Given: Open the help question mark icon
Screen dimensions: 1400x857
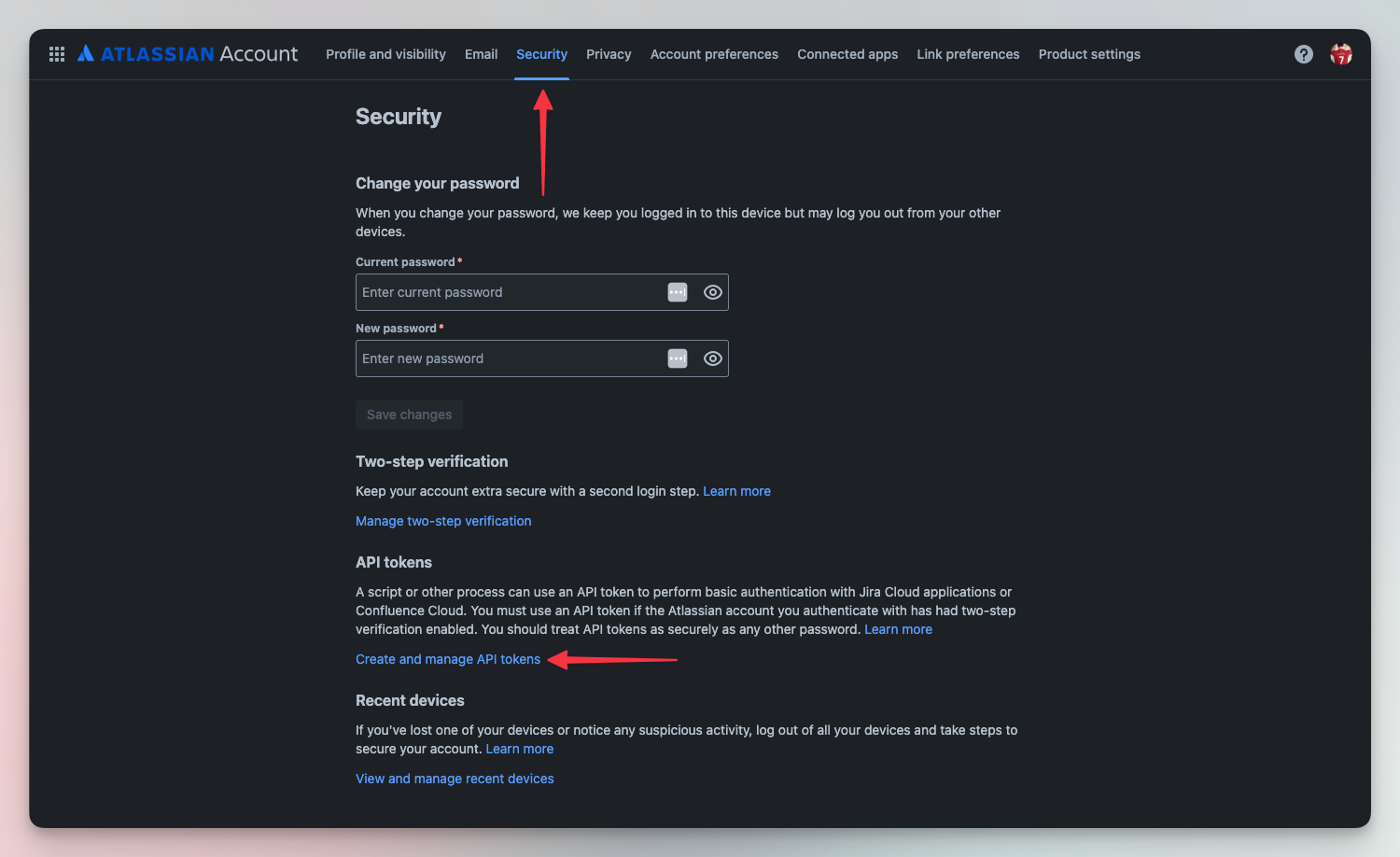Looking at the screenshot, I should [x=1303, y=54].
